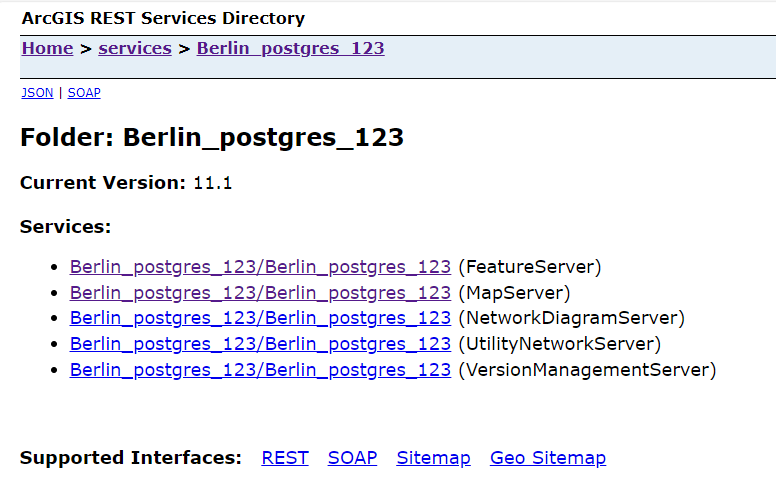The height and width of the screenshot is (495, 776).
Task: Click the (FeatureServer) type label
Action: [530, 267]
